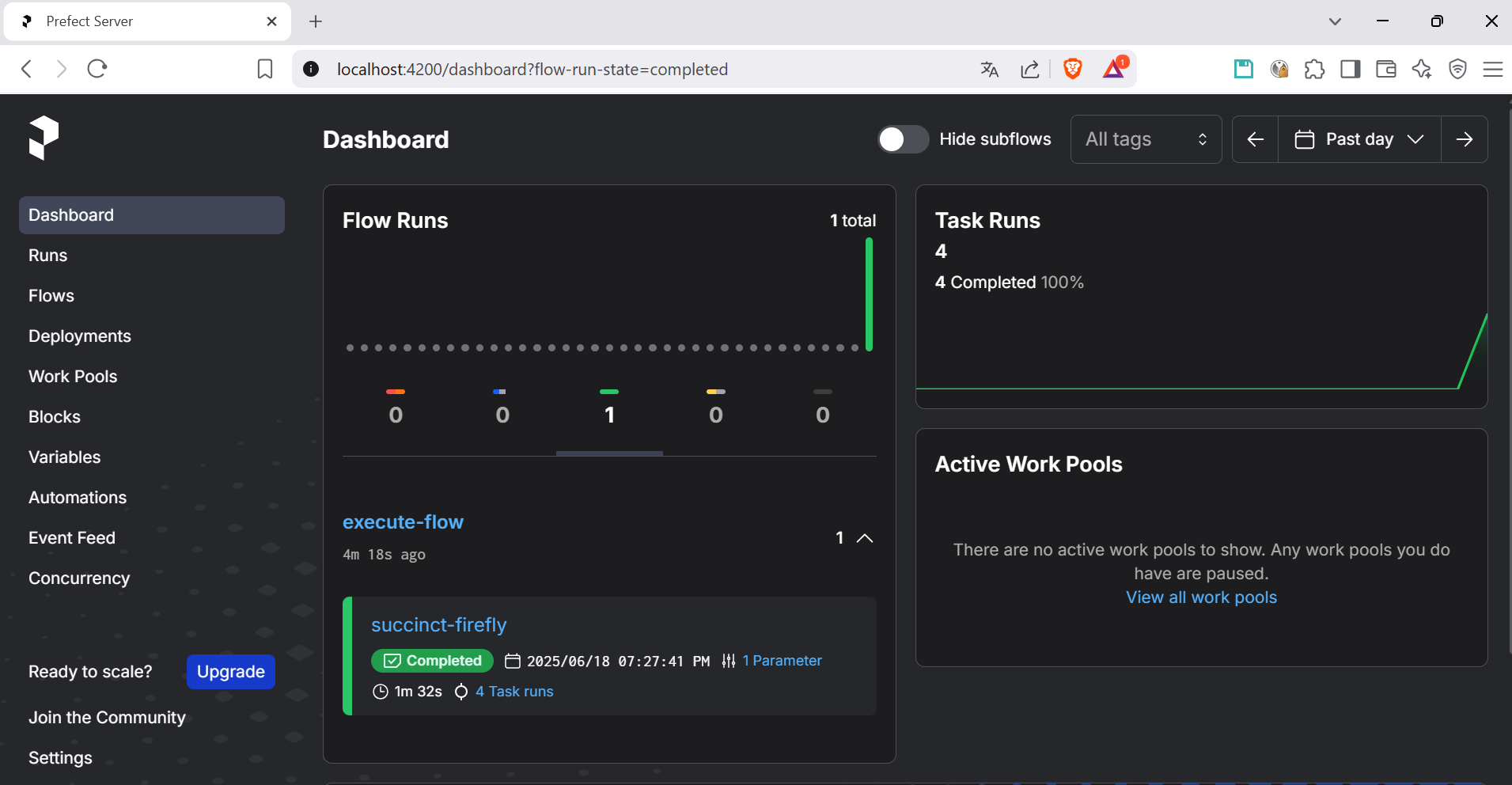Open Brave Rewards triangle icon
The height and width of the screenshot is (785, 1512).
pos(1115,68)
